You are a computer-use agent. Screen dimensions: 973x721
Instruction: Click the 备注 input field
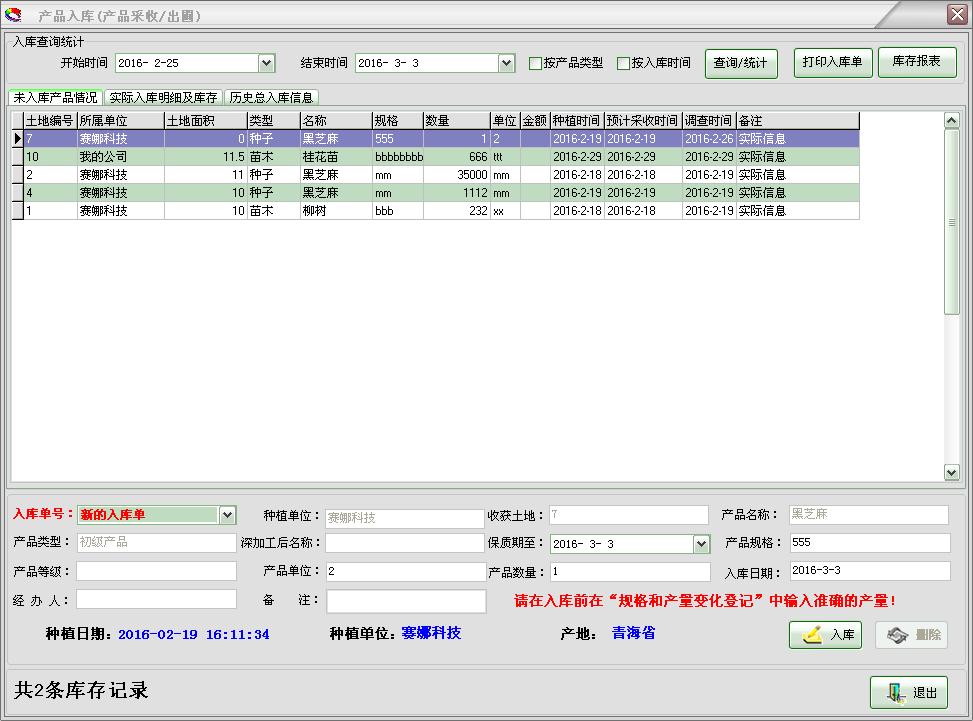(406, 601)
